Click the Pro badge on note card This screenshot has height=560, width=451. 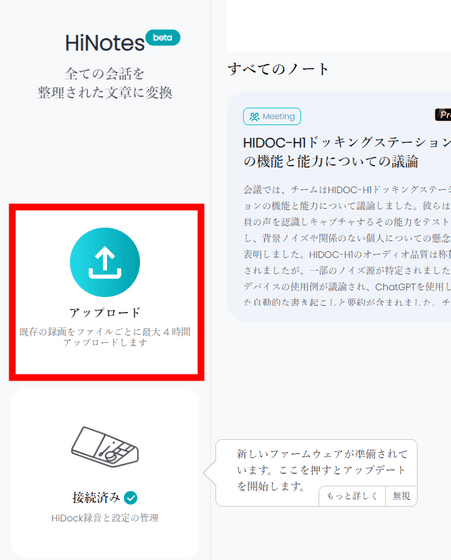click(443, 115)
